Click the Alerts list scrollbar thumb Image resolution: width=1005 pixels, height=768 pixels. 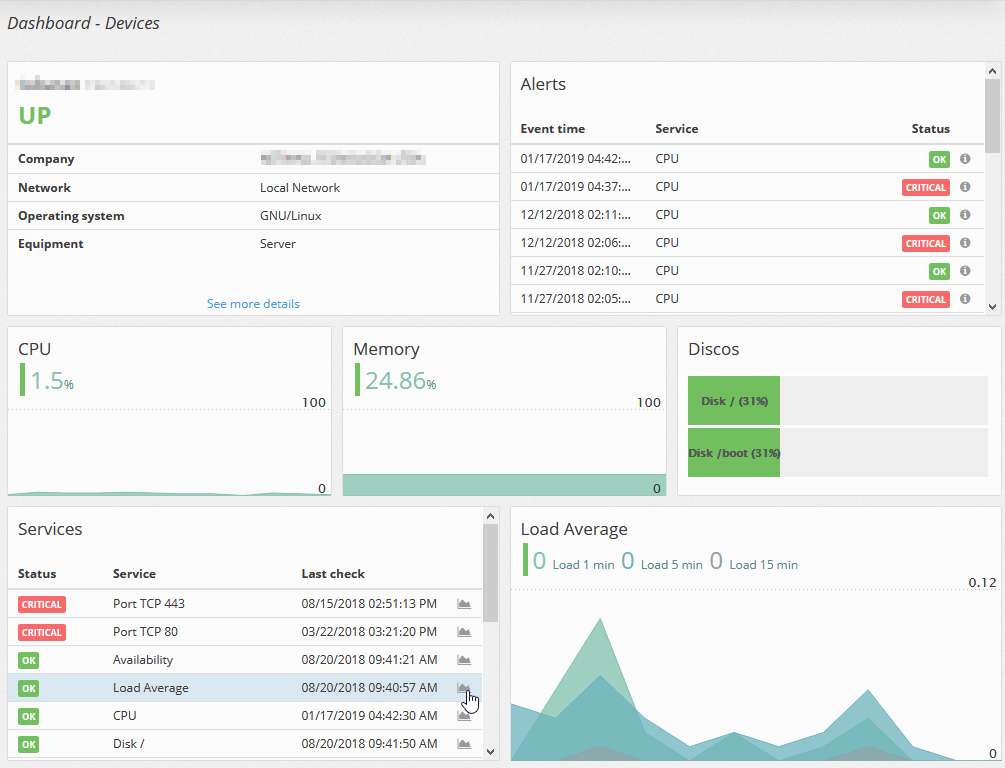click(x=992, y=116)
